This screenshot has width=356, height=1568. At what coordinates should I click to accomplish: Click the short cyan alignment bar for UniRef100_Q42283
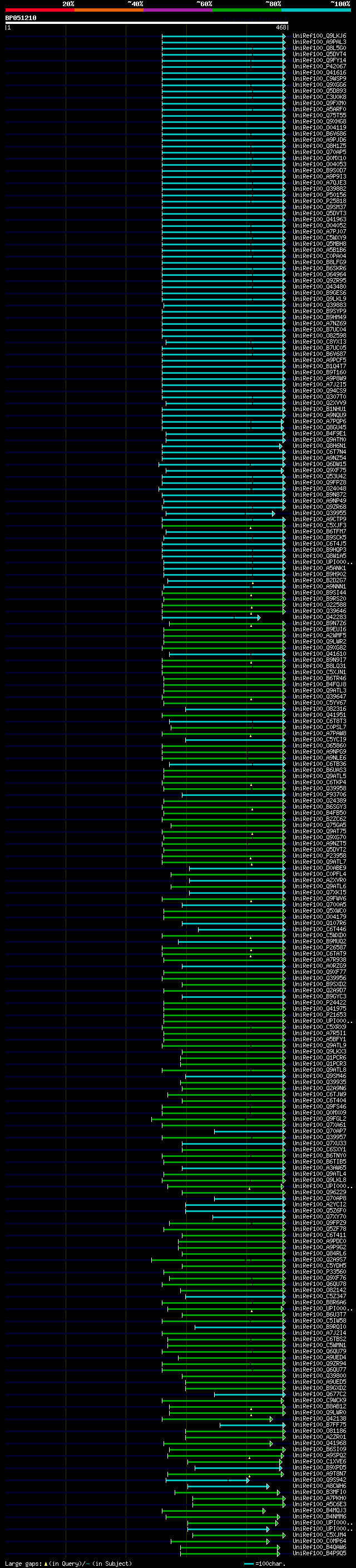click(211, 617)
